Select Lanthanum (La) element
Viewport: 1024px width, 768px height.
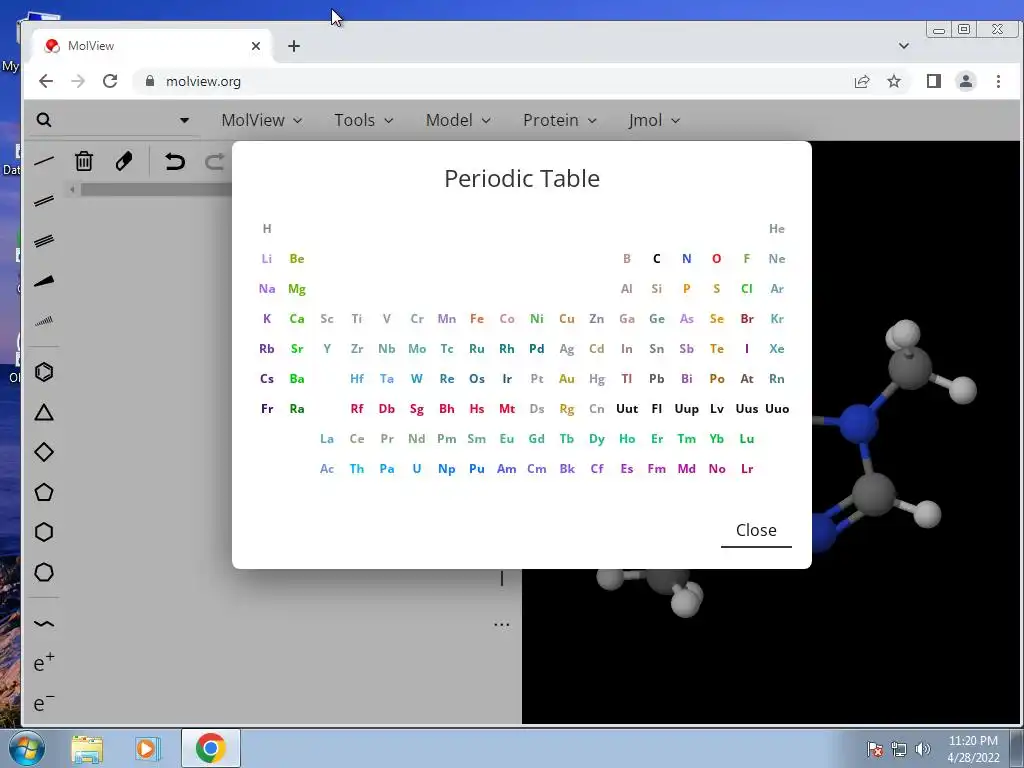pos(327,439)
